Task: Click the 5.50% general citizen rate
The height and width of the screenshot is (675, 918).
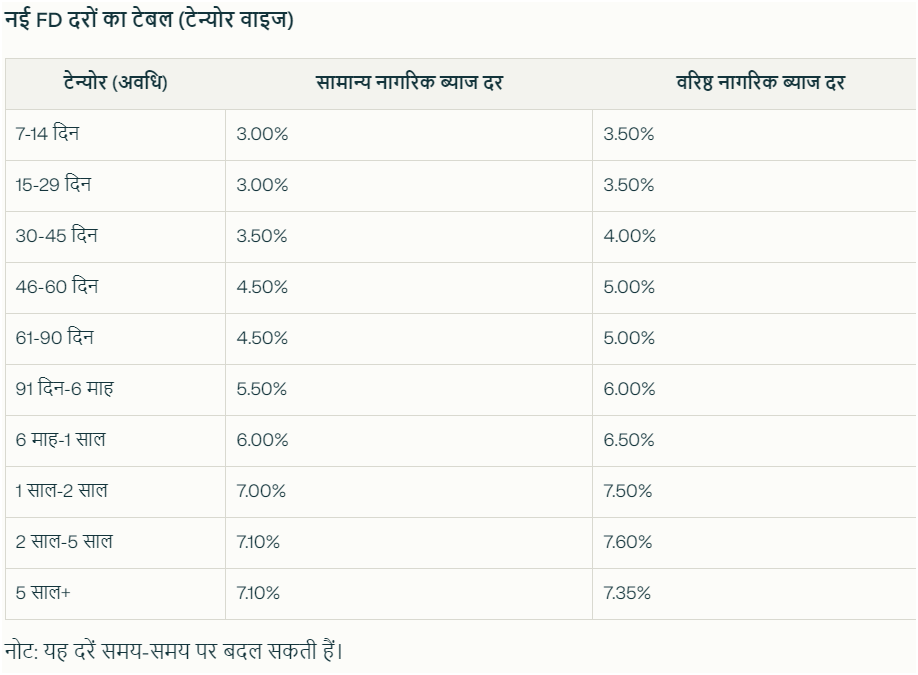Action: [262, 389]
